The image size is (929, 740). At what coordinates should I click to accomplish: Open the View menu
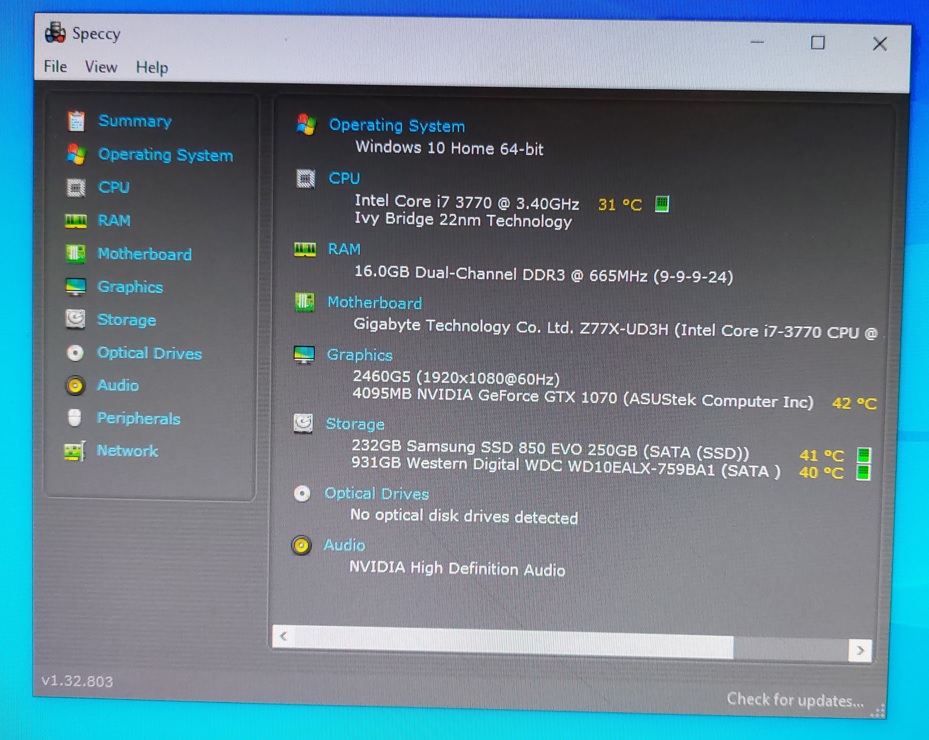point(101,67)
